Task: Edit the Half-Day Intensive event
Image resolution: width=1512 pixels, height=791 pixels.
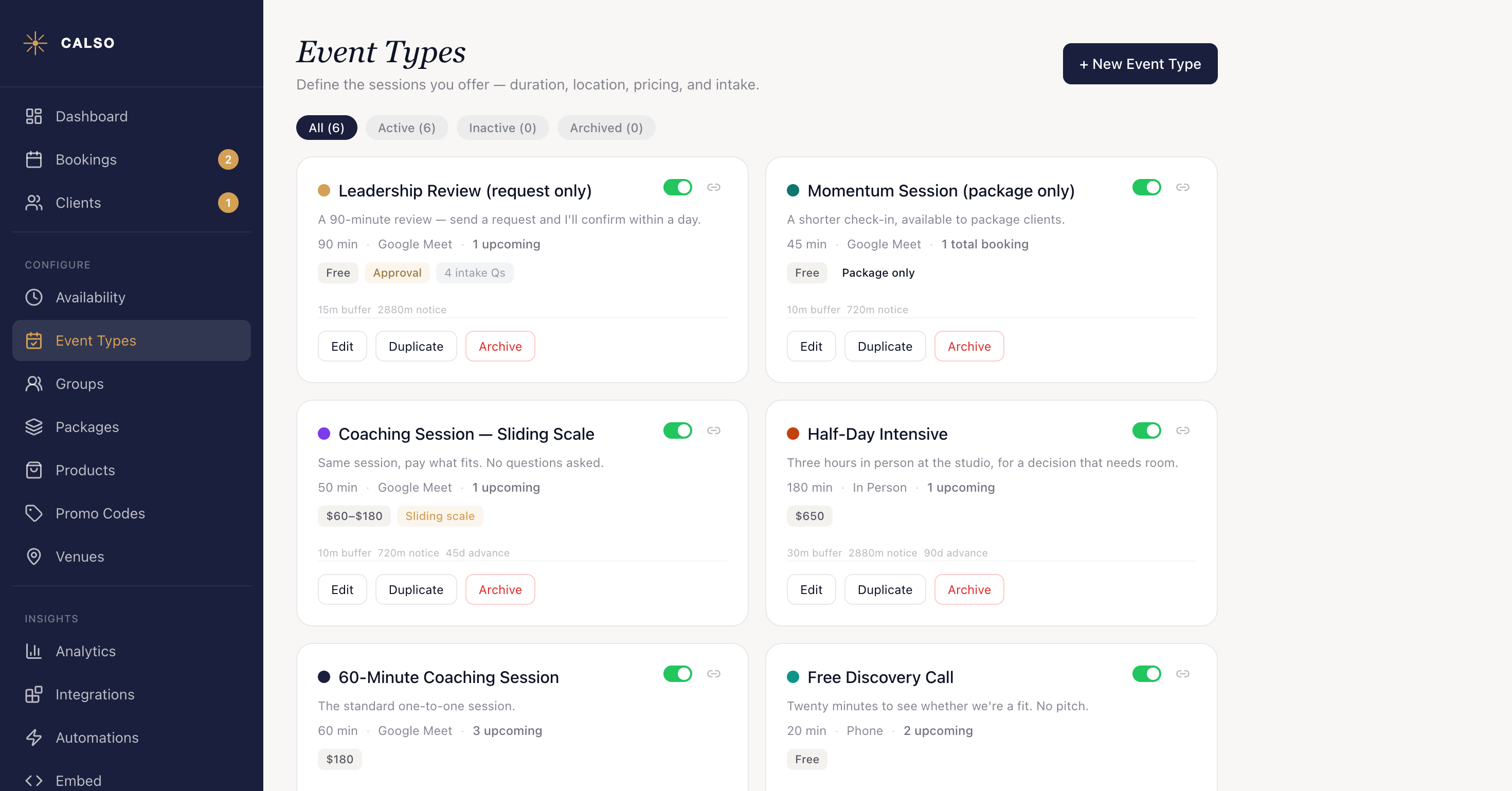Action: (811, 589)
